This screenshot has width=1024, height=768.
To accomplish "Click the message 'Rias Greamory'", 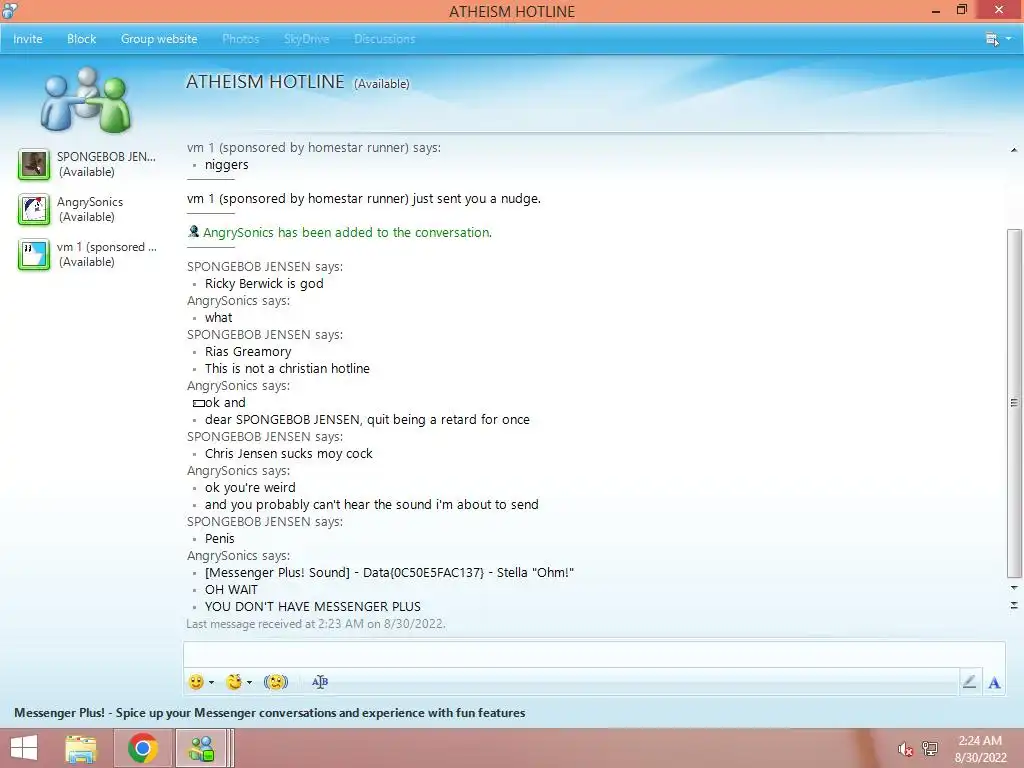I will [x=248, y=351].
